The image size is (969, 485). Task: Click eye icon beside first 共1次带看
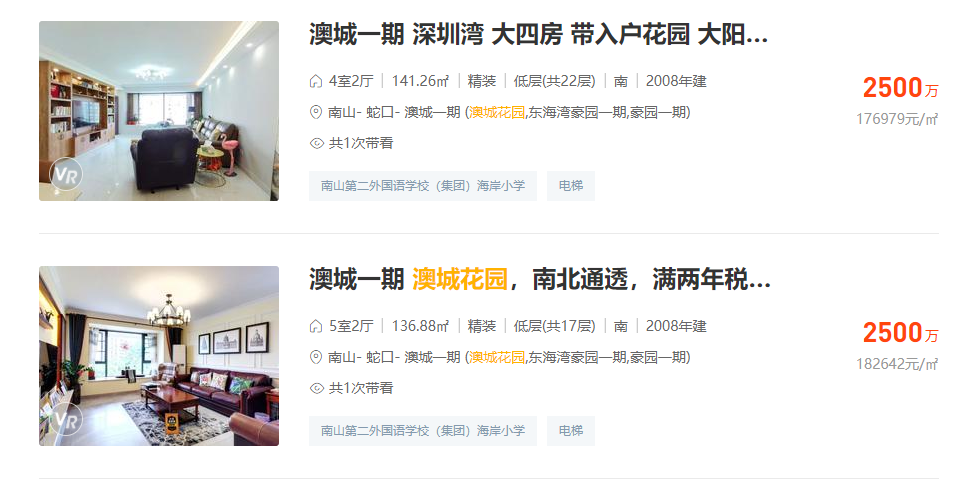[x=316, y=143]
